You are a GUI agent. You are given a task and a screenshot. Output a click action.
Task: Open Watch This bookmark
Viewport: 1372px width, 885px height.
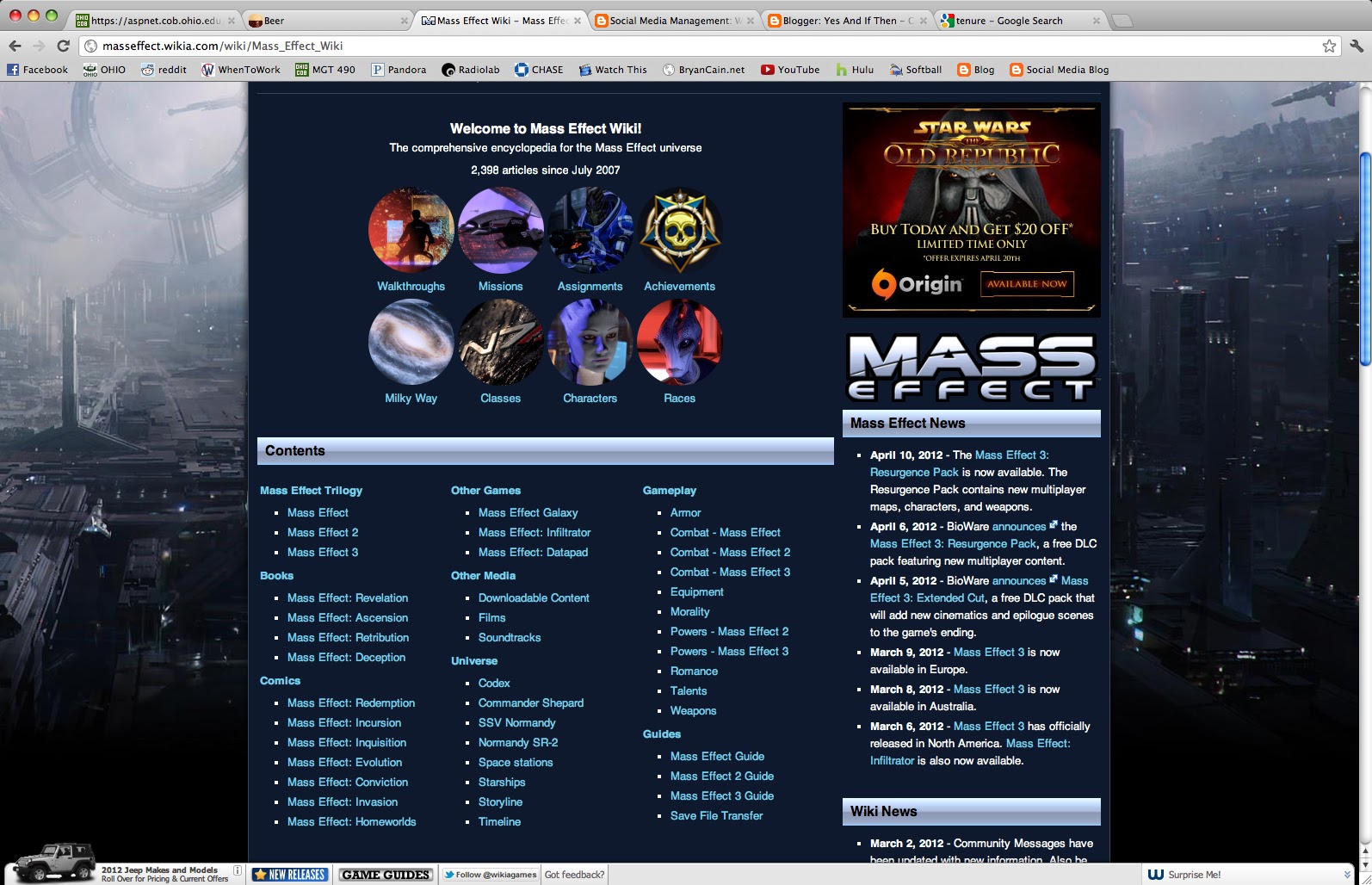(x=613, y=70)
